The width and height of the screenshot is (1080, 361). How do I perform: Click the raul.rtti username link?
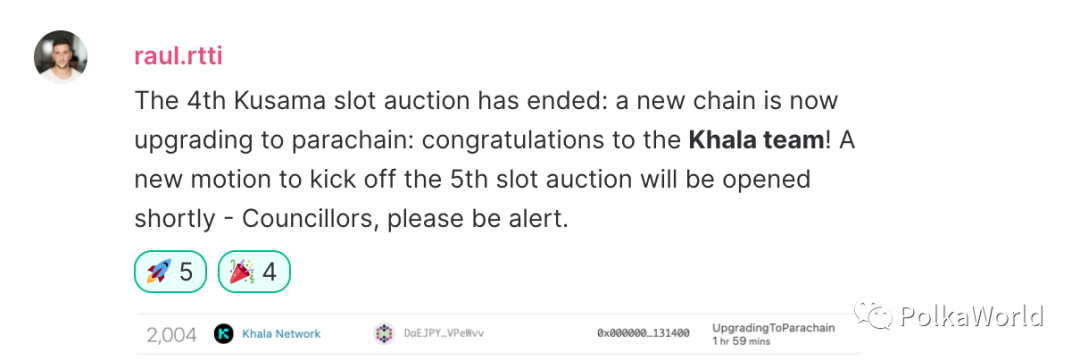(178, 56)
